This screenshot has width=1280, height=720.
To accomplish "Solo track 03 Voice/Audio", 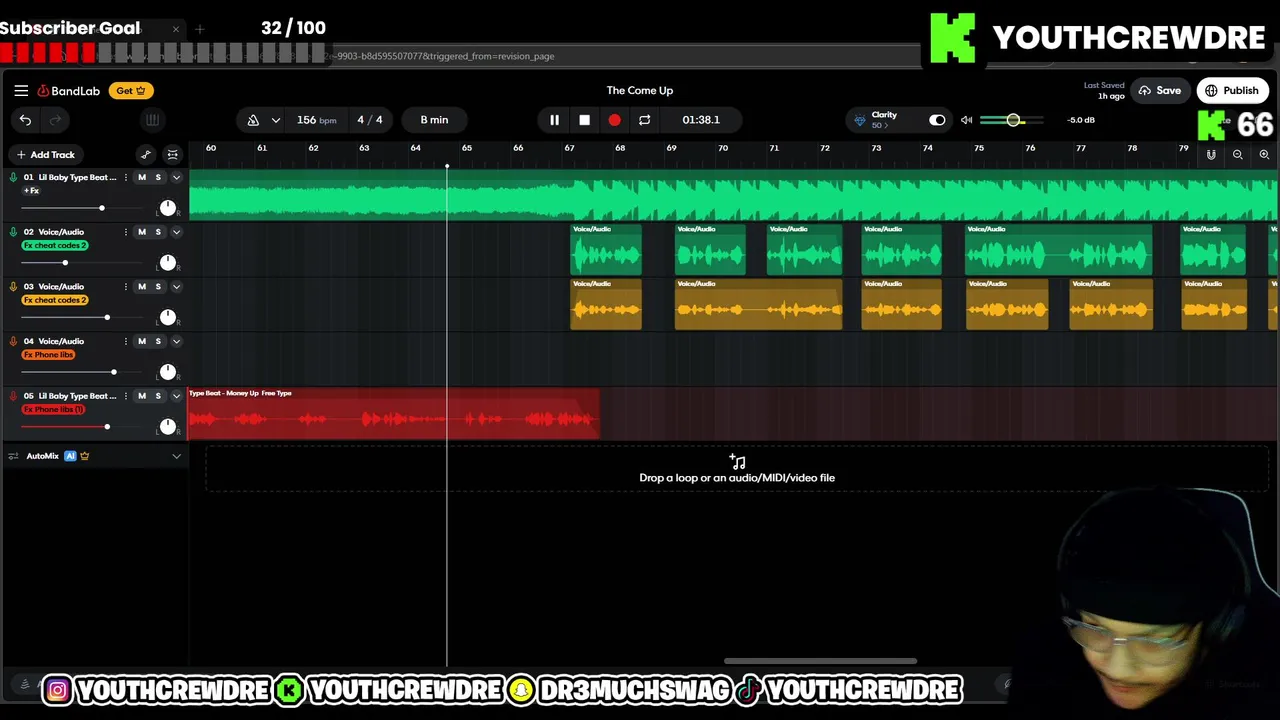I will [x=158, y=286].
